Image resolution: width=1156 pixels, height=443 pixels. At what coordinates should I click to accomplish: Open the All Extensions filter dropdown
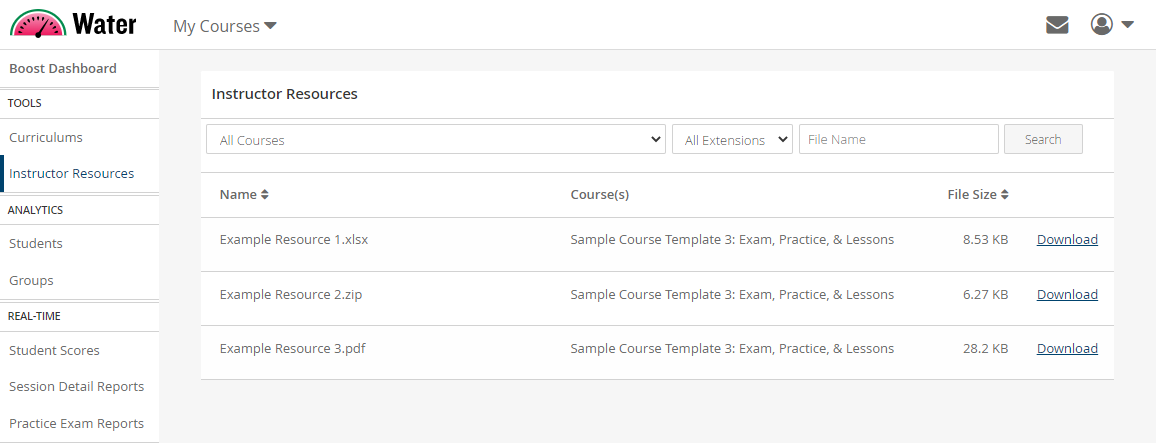click(x=732, y=140)
